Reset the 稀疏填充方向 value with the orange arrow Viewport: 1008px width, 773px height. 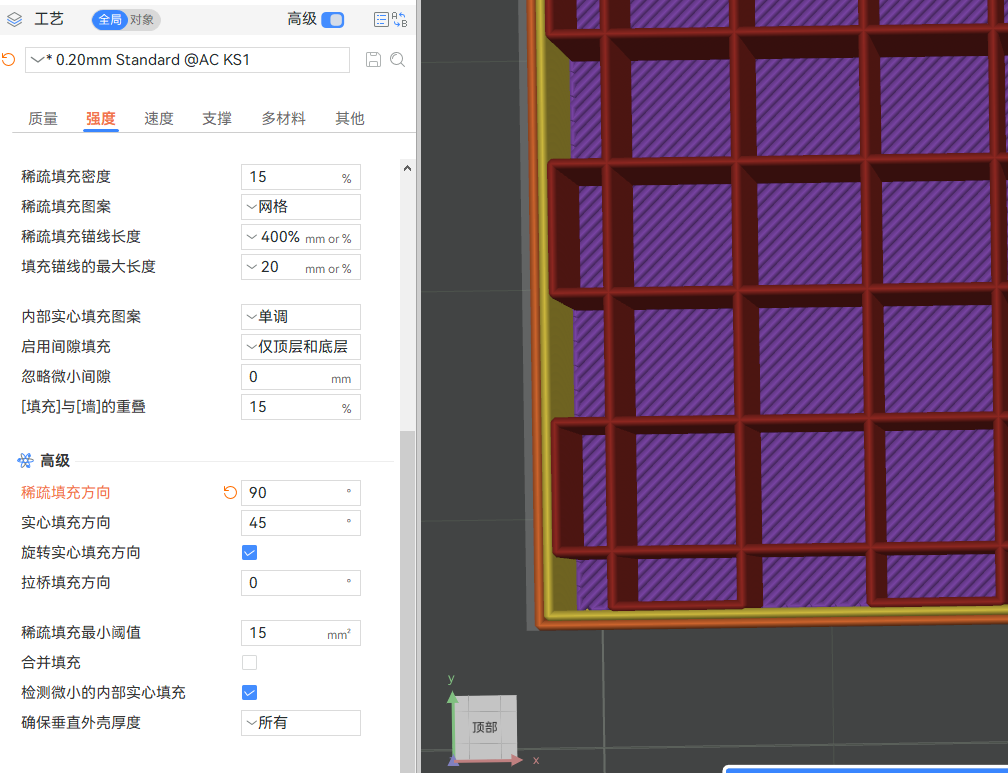[230, 493]
